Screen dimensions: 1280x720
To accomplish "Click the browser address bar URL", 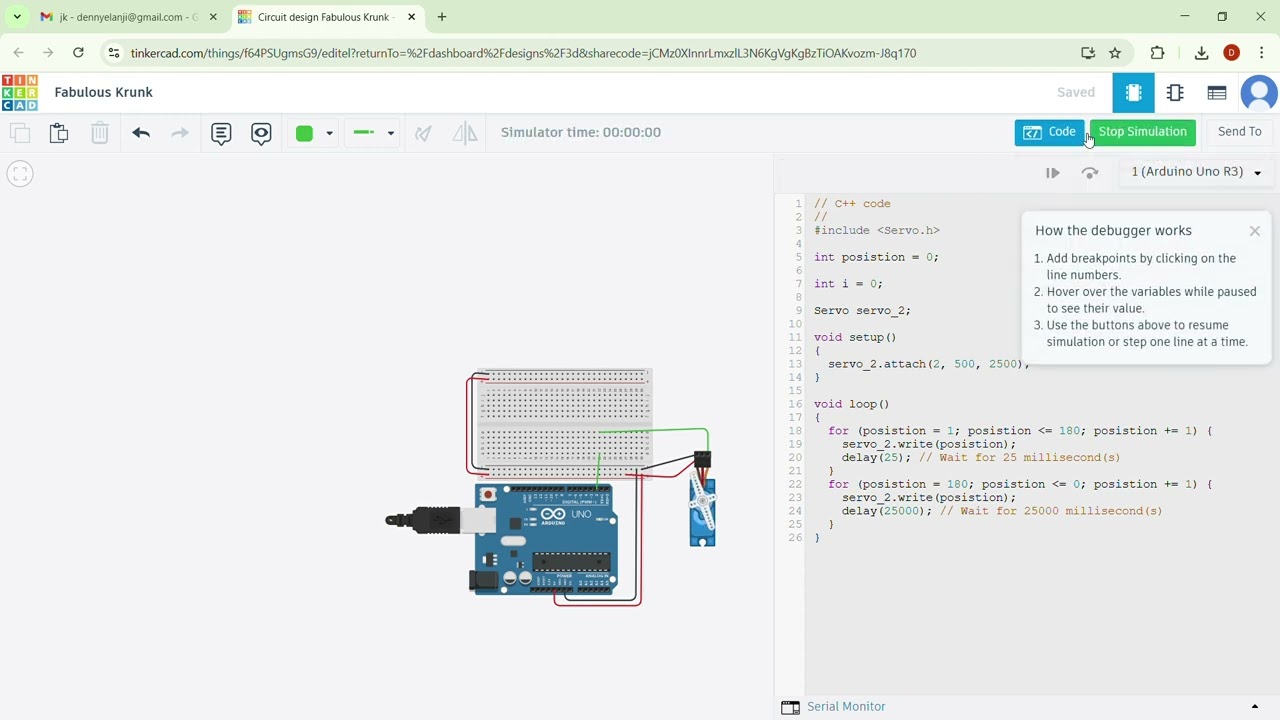I will [523, 53].
